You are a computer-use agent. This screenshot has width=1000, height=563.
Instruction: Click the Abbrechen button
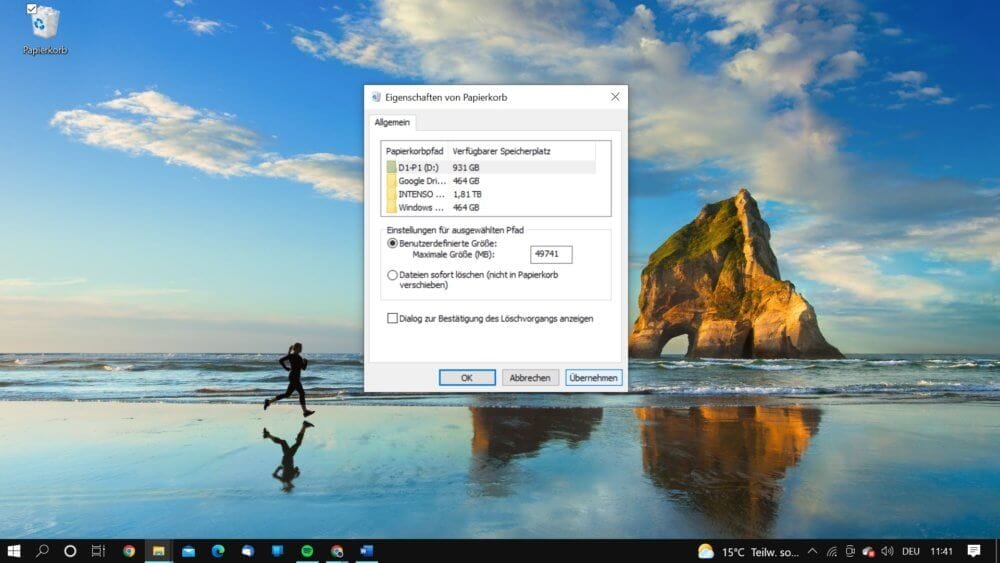pos(530,377)
